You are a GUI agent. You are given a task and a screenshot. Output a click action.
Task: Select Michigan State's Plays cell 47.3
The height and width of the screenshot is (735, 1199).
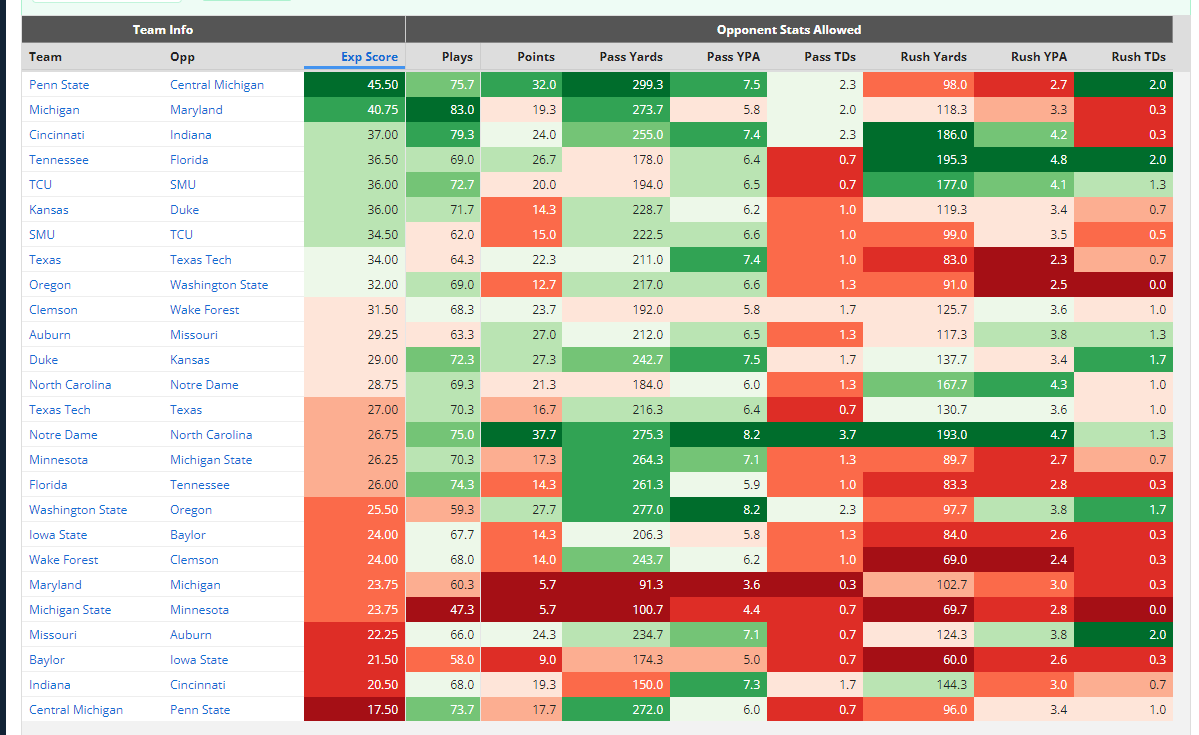coord(443,610)
